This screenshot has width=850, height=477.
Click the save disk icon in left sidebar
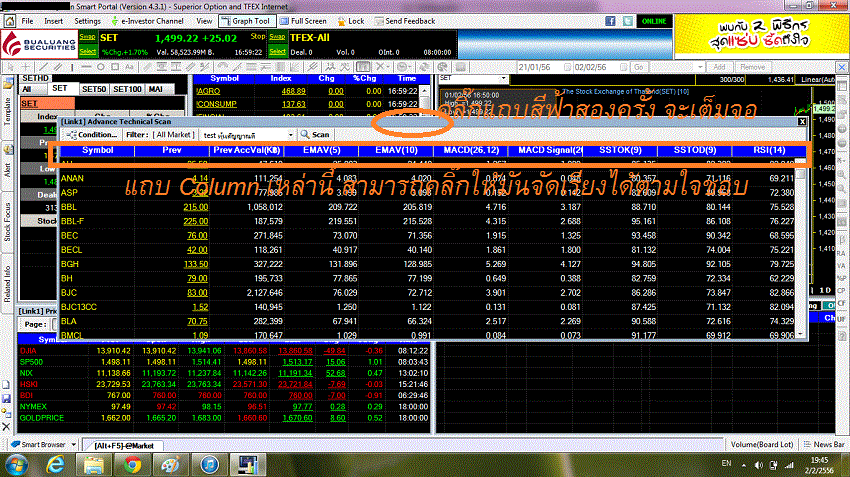(x=7, y=398)
